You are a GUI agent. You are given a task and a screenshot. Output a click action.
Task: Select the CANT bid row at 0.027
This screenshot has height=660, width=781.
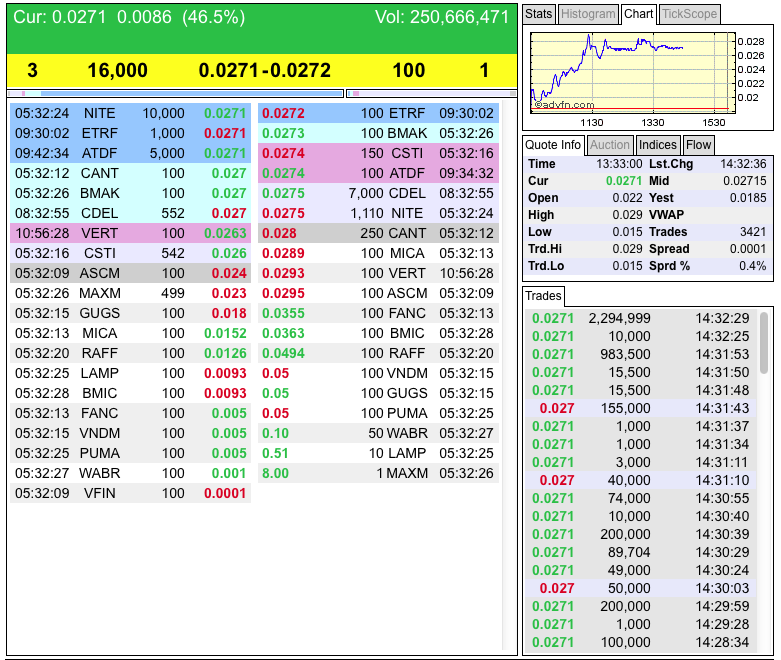click(130, 173)
